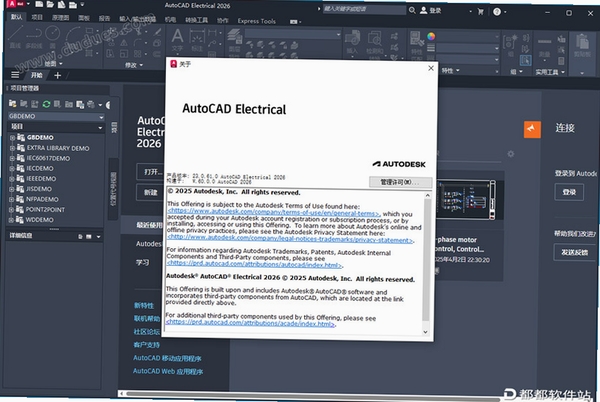Select the Circle (圆) drawing tool

click(x=52, y=37)
